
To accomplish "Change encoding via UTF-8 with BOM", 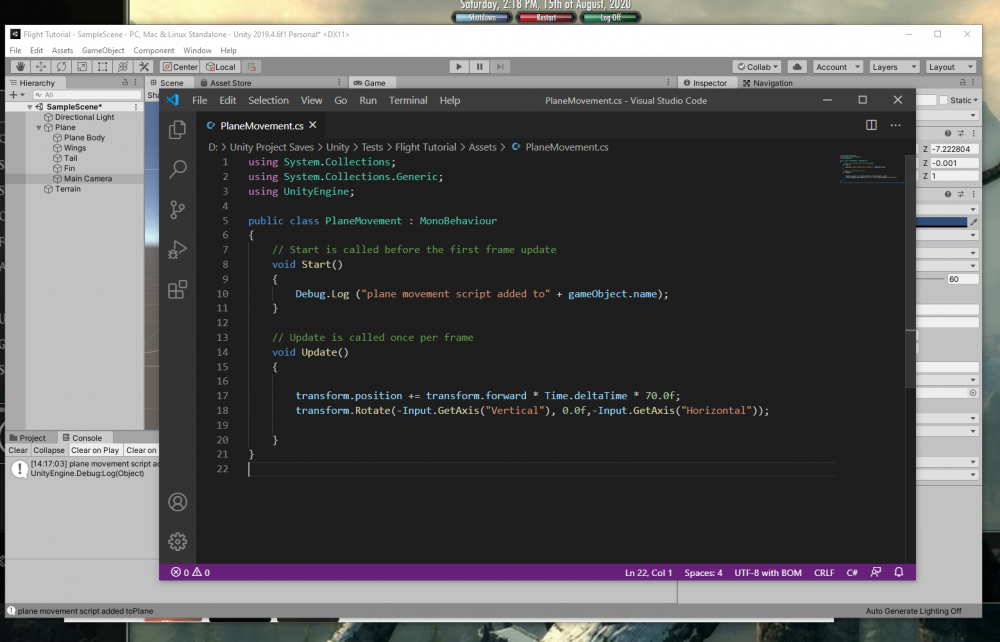I will point(768,573).
